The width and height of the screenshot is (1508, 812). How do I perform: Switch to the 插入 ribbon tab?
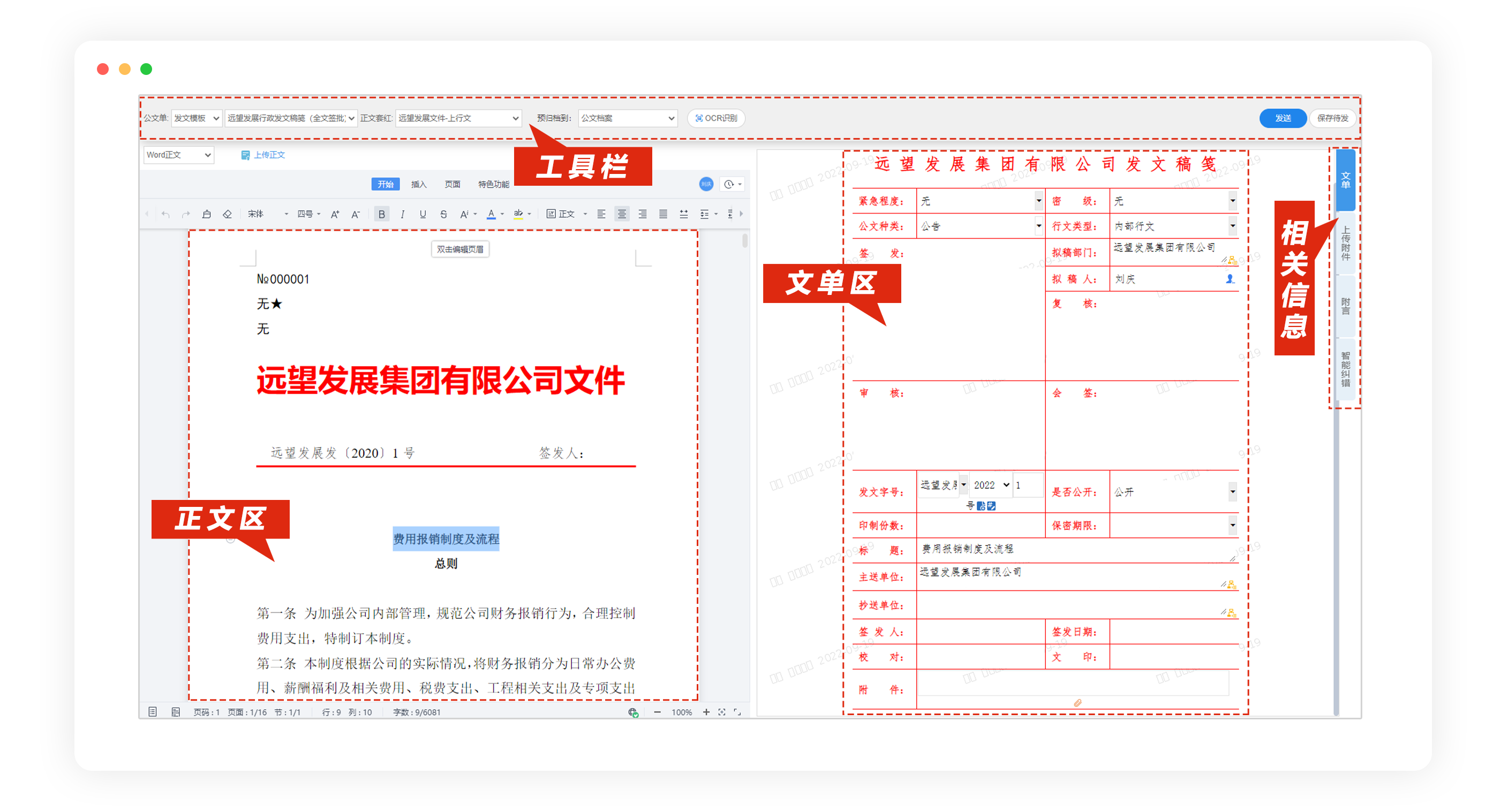click(x=419, y=184)
